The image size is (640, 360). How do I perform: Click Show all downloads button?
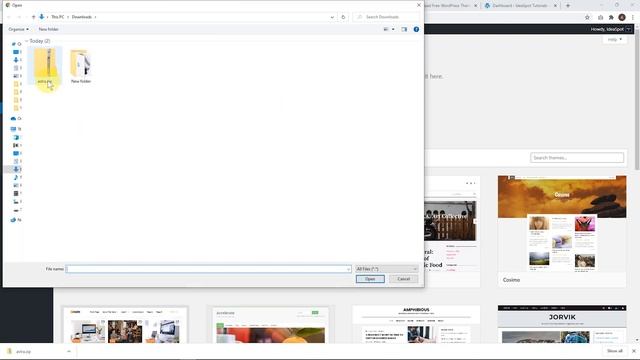[x=614, y=351]
